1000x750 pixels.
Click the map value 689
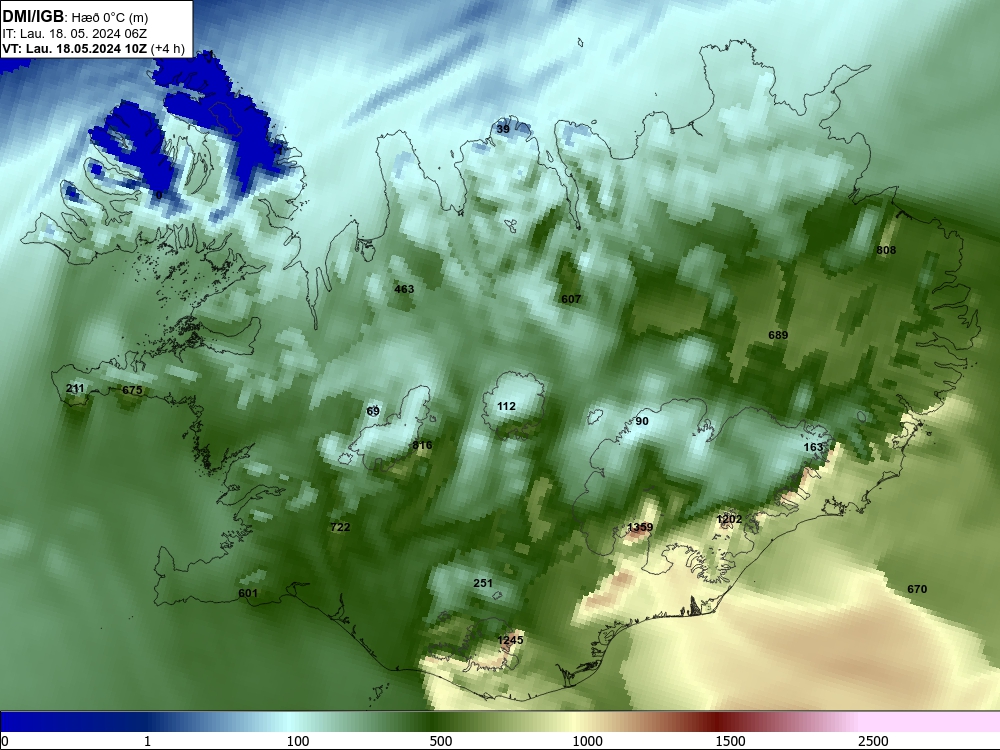point(778,335)
